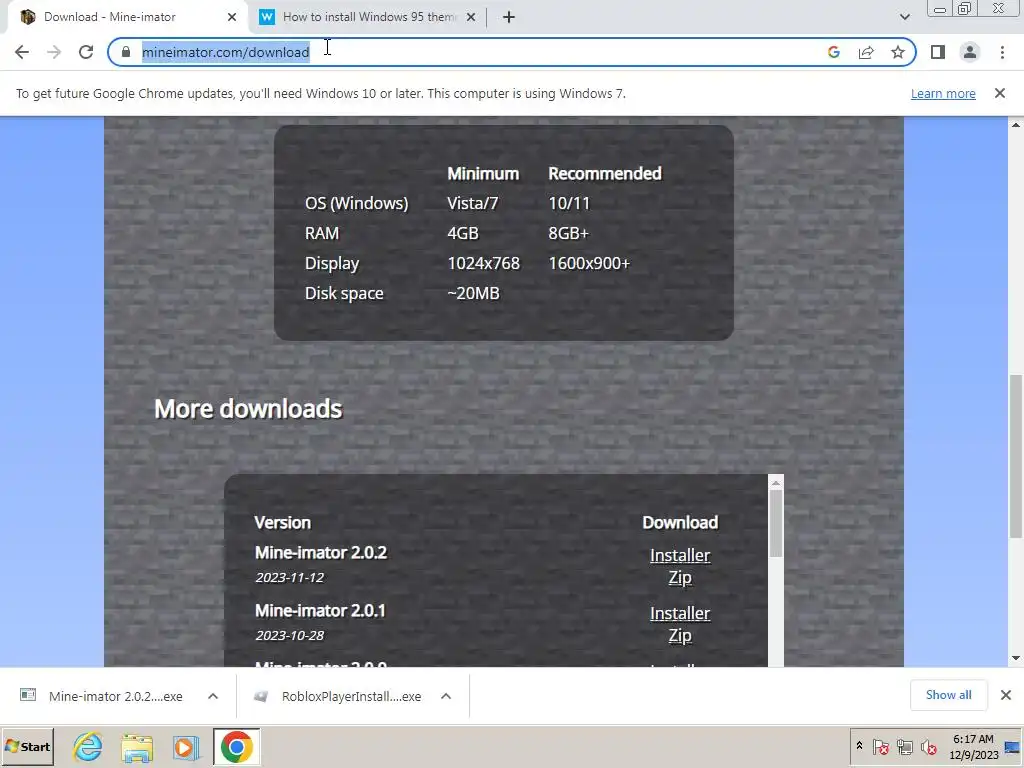This screenshot has width=1024, height=768.
Task: Click the page scrollbar up arrow
Action: tap(1016, 125)
